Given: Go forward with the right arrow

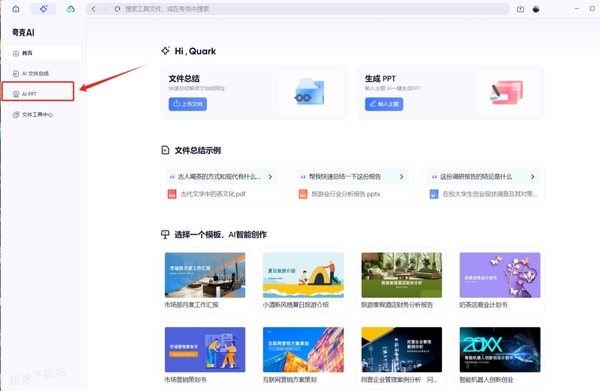Looking at the screenshot, I should coord(105,9).
